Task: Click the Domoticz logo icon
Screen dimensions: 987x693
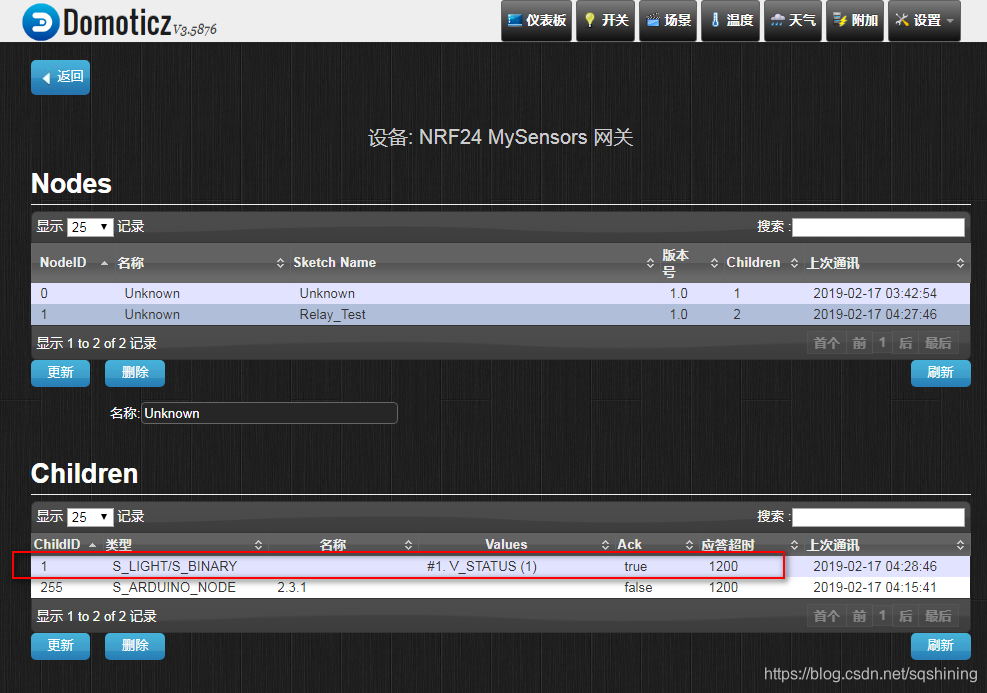Action: pyautogui.click(x=41, y=22)
